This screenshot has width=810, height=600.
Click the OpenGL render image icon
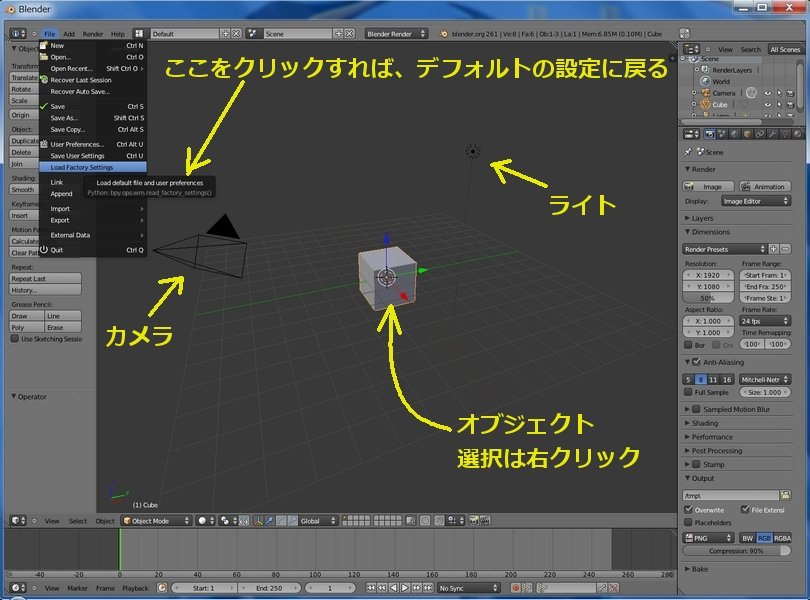click(473, 521)
